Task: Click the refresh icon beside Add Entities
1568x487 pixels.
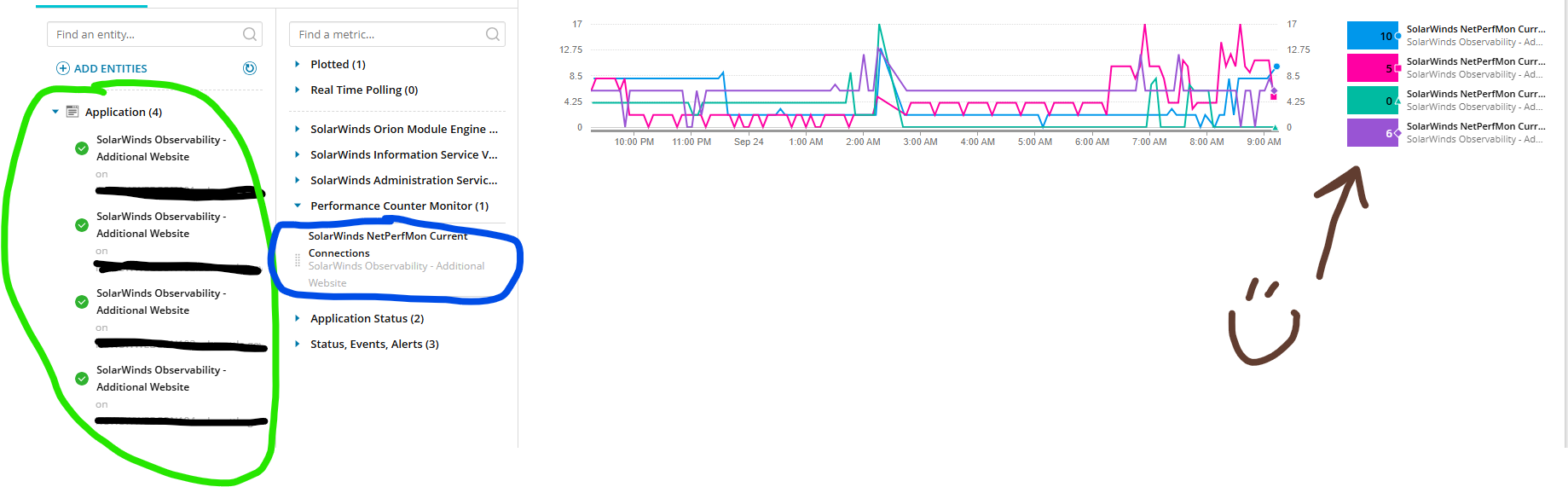Action: click(x=250, y=68)
